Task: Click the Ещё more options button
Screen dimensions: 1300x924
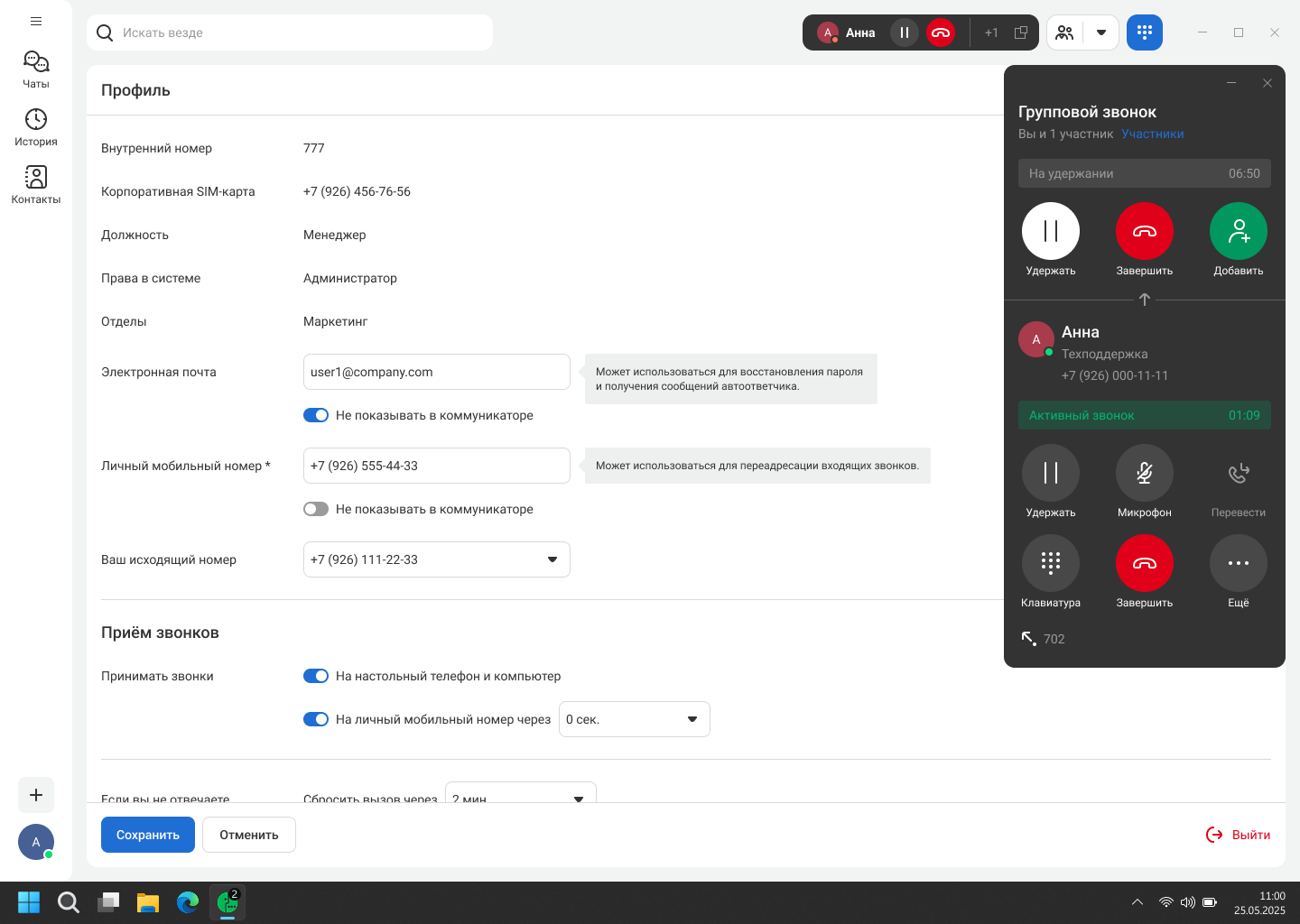Action: pos(1238,563)
